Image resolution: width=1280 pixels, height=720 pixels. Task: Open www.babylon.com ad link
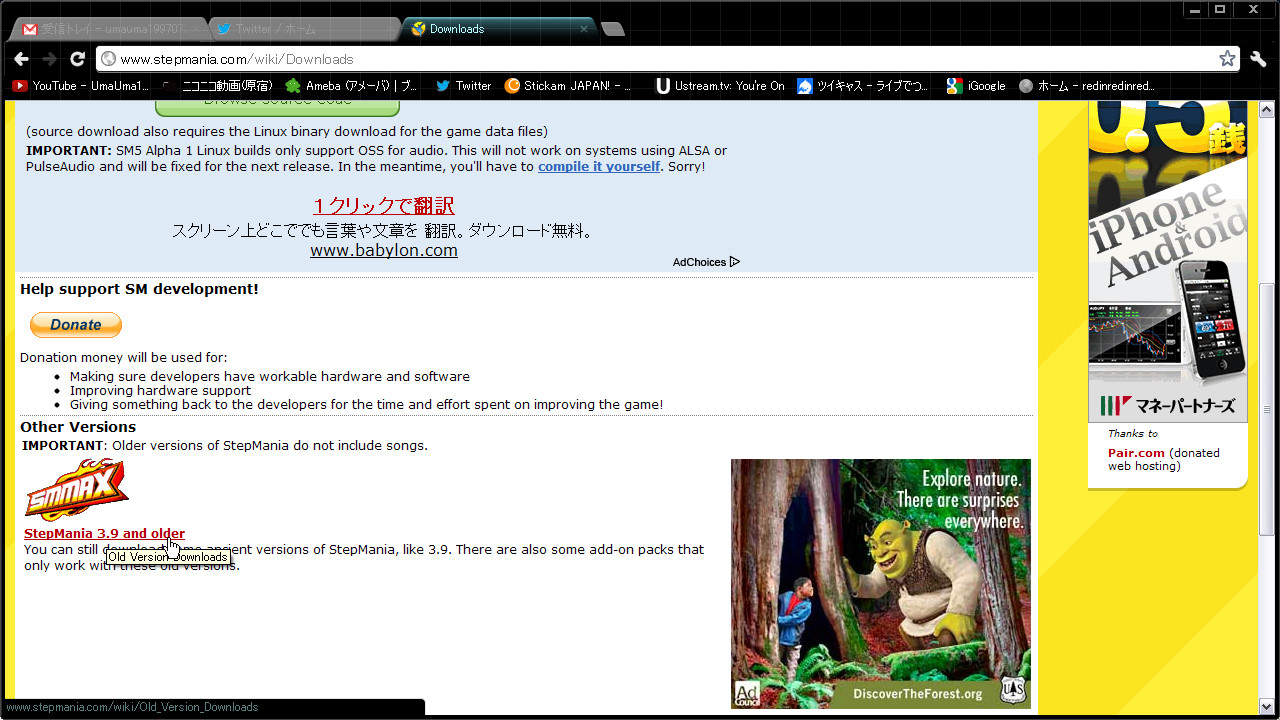tap(384, 250)
